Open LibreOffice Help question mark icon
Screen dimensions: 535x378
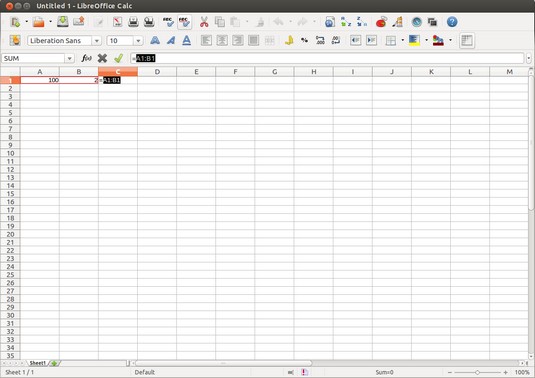(452, 22)
